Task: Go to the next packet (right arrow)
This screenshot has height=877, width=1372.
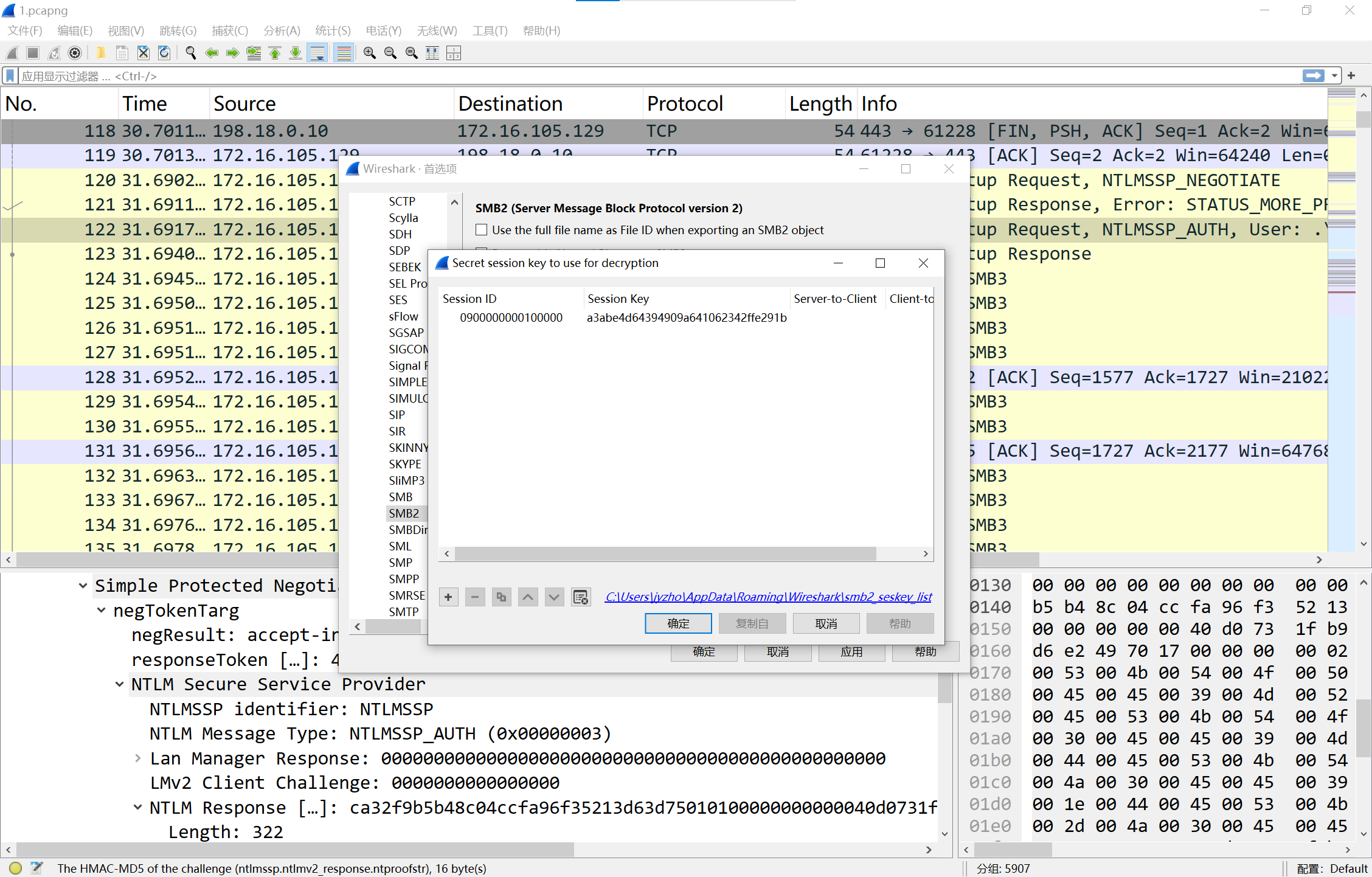Action: pyautogui.click(x=232, y=54)
